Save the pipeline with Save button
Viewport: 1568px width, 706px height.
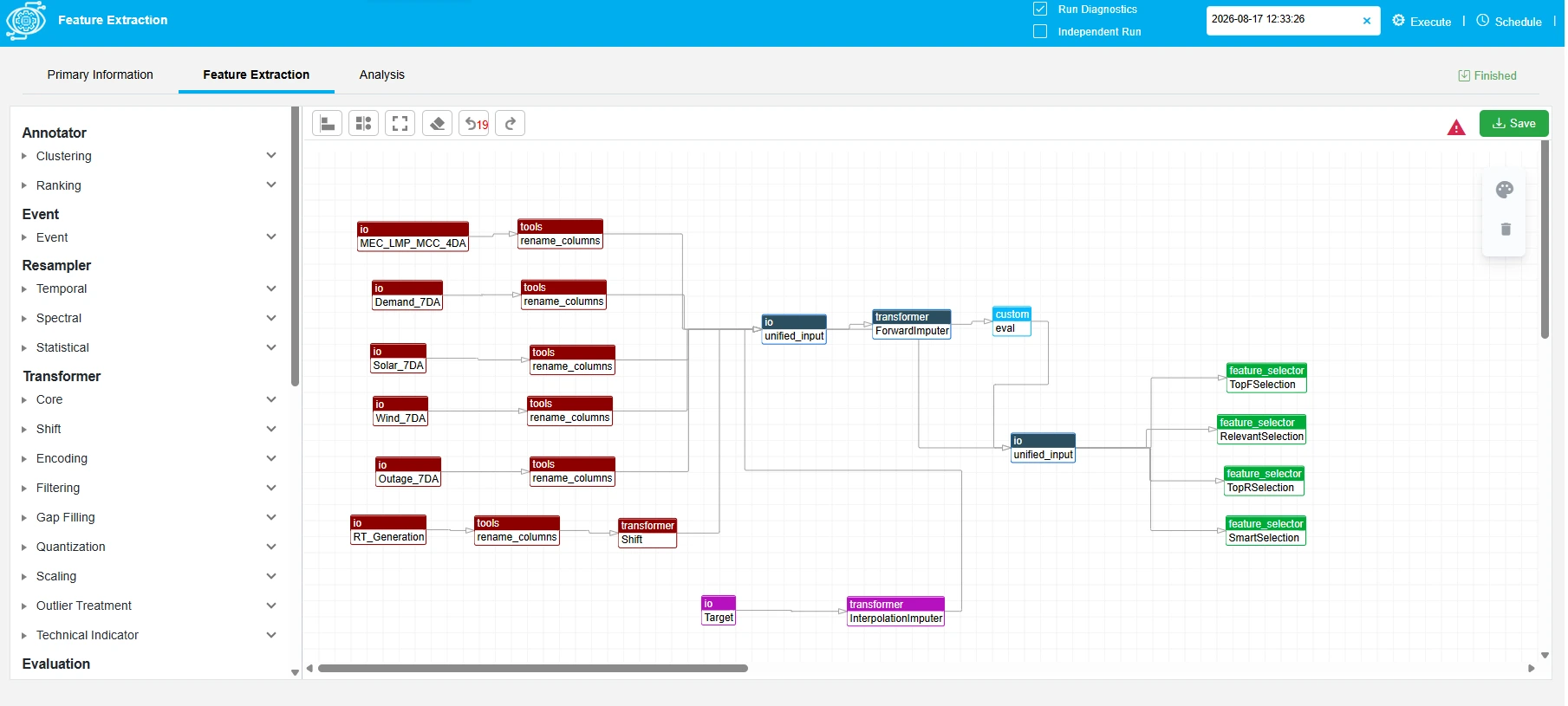(x=1513, y=123)
